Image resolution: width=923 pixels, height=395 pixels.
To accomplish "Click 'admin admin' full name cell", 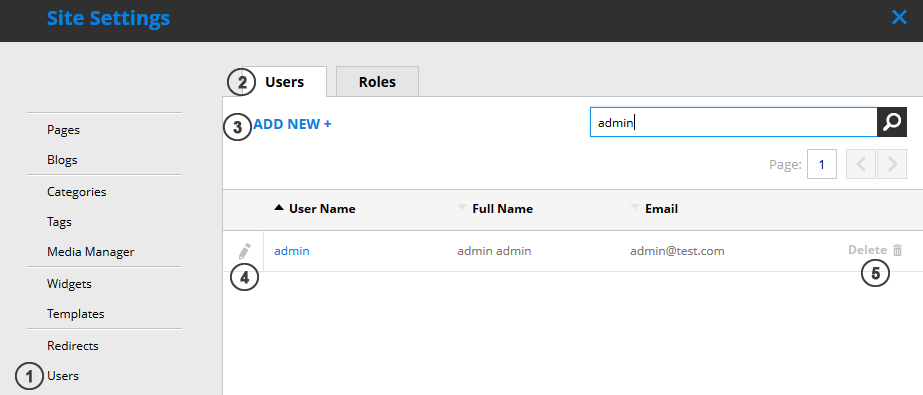I will pyautogui.click(x=494, y=251).
